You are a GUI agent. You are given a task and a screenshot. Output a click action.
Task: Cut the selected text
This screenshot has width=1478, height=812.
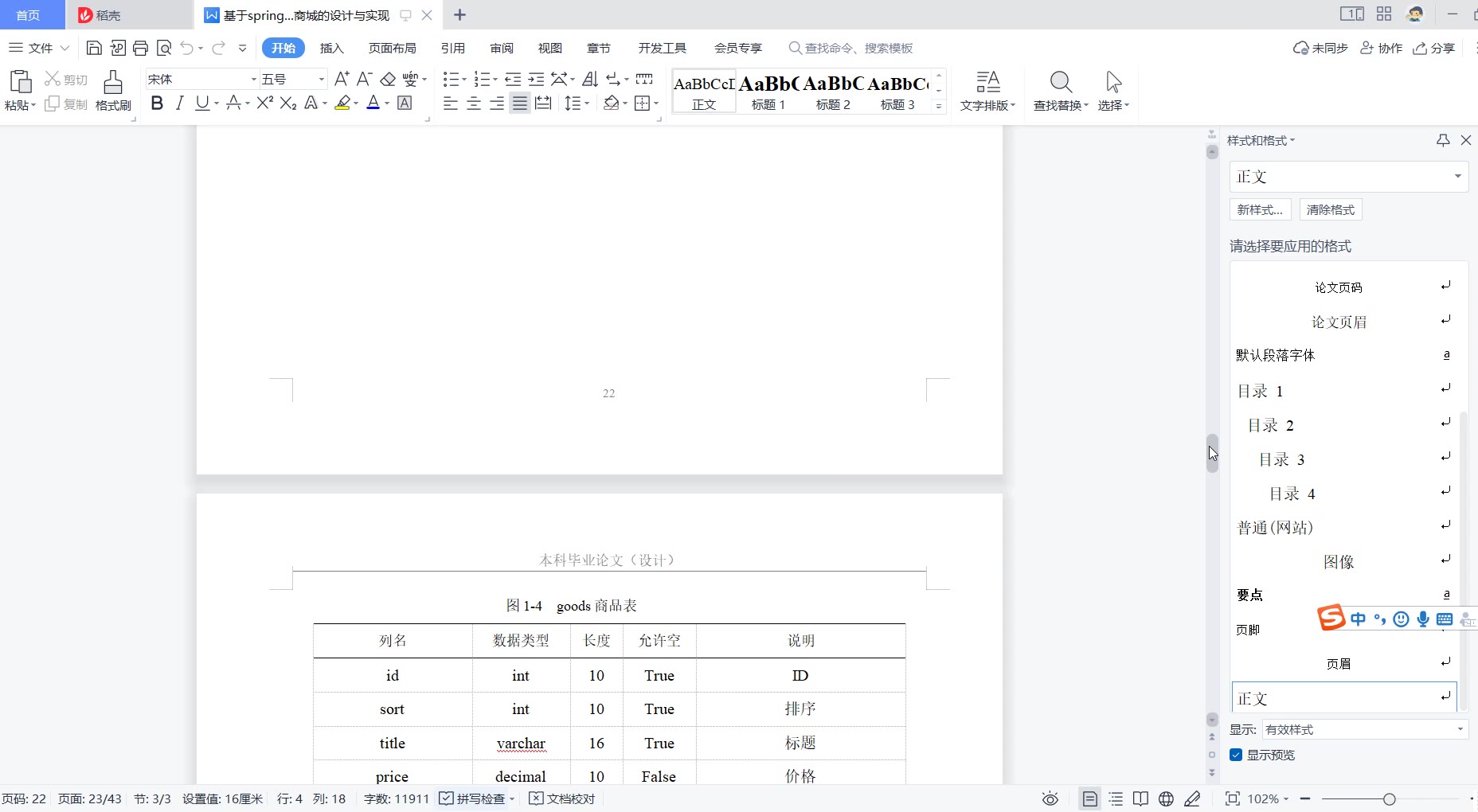pyautogui.click(x=66, y=80)
